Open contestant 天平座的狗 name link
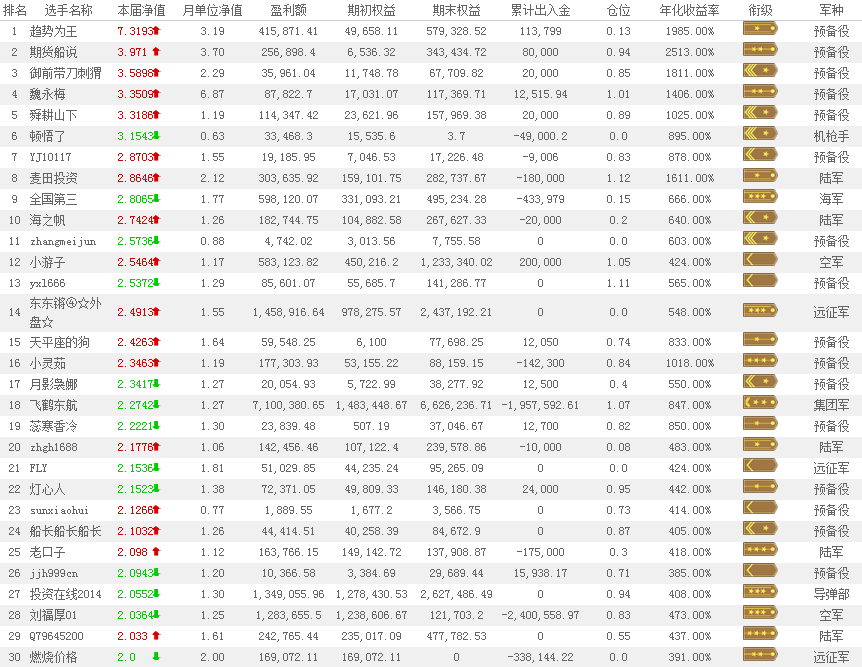The image size is (862, 667). point(59,342)
